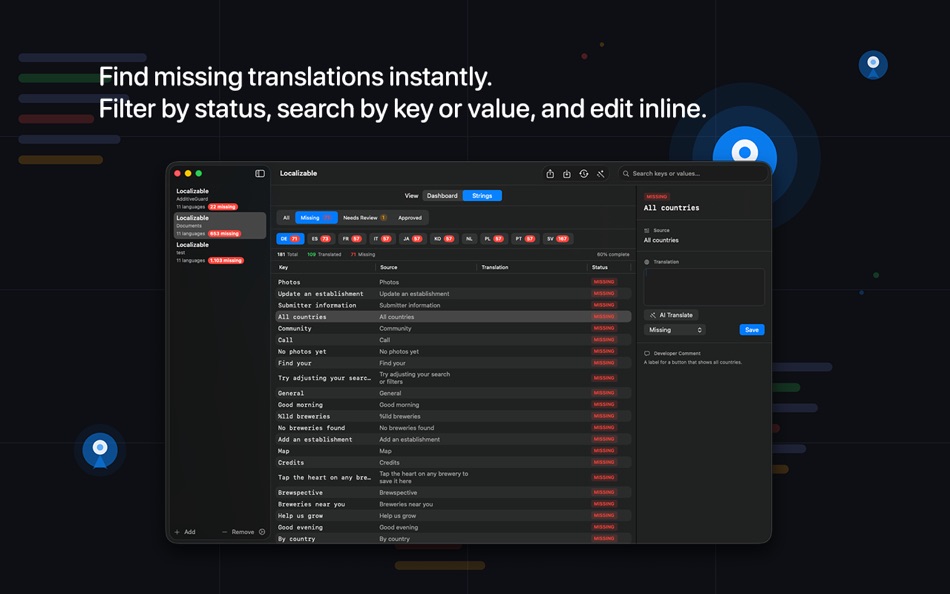Screen dimensions: 950x594
Task: Click into the Translation text area
Action: [x=704, y=287]
